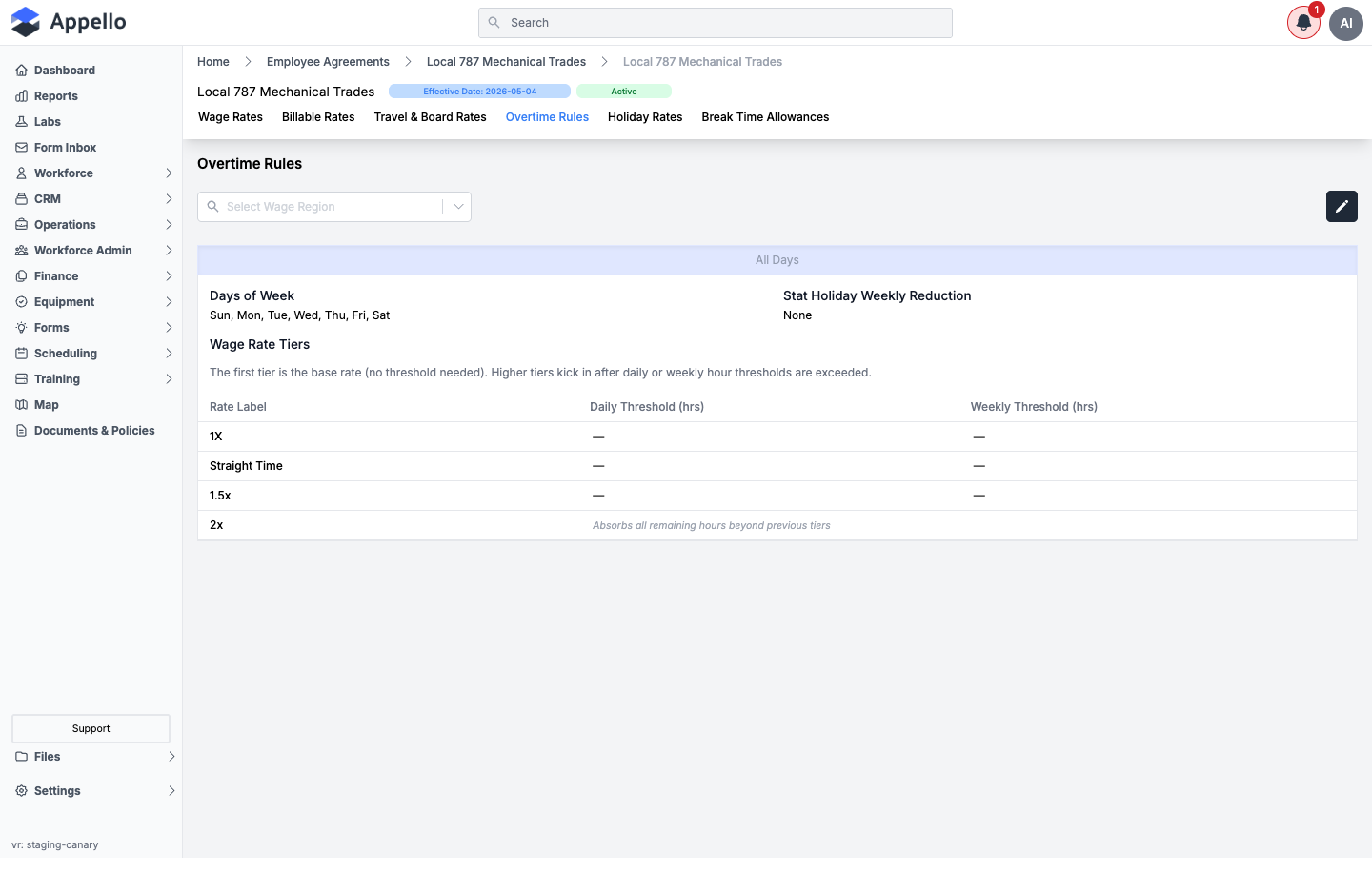Click the Form Inbox envelope icon
Screen dimensions: 1372x875
(x=21, y=148)
